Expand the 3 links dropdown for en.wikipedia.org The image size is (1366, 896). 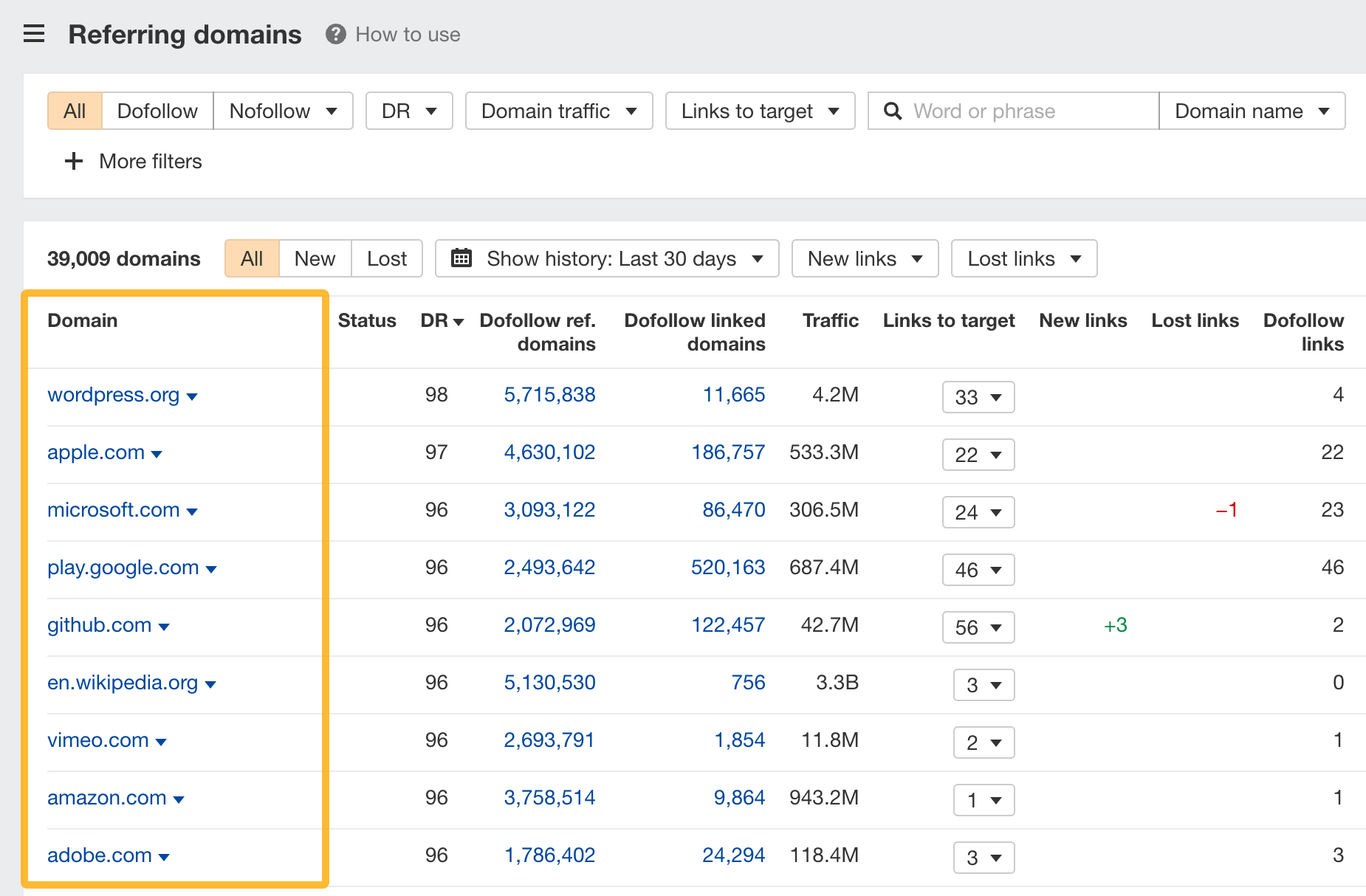click(x=984, y=685)
